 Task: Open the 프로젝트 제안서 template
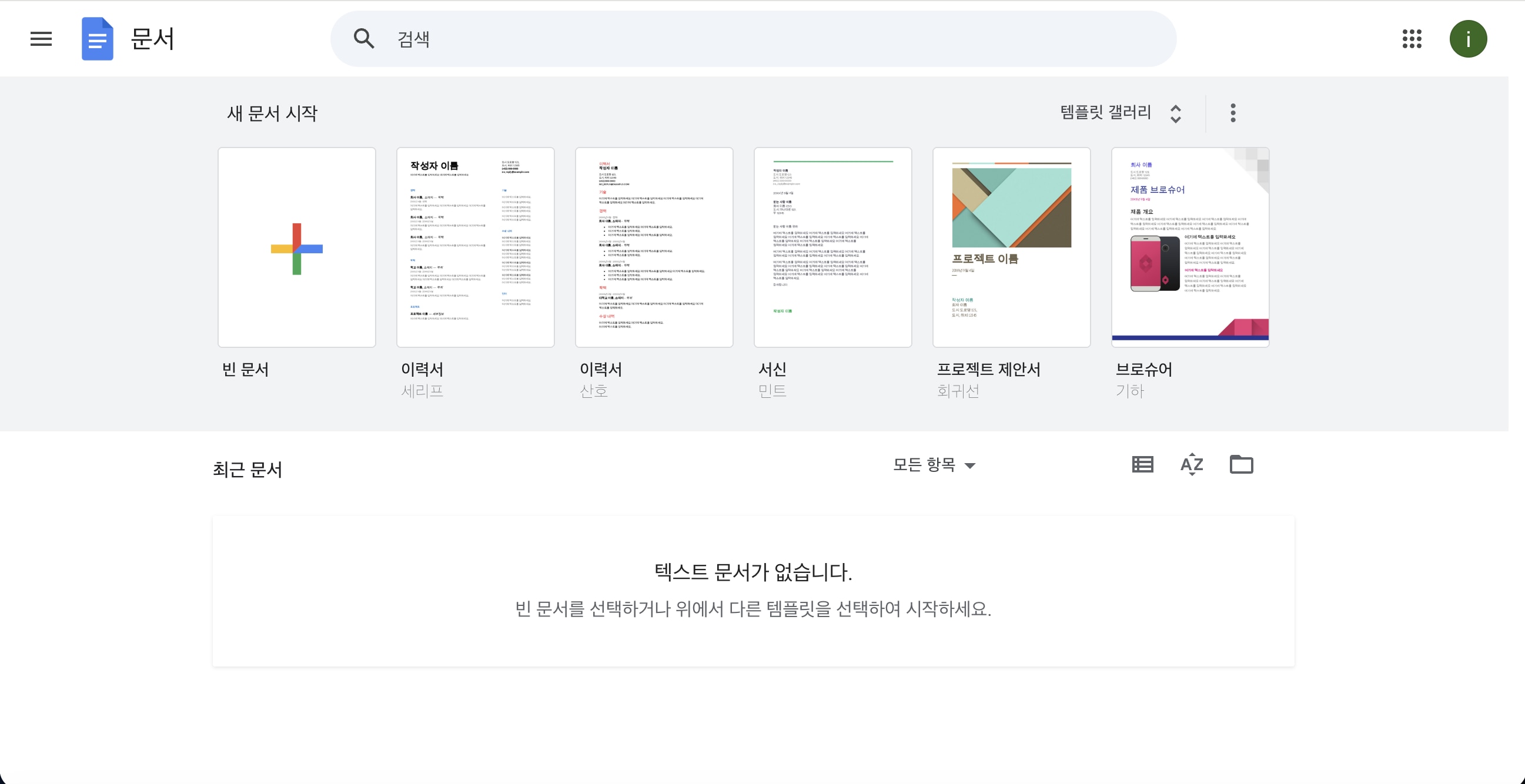click(1011, 247)
